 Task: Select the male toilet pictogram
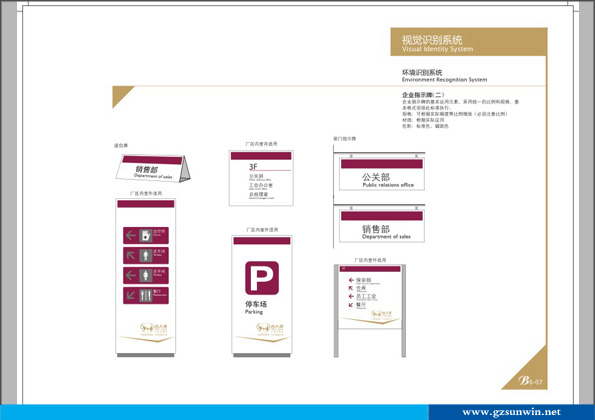pos(146,256)
